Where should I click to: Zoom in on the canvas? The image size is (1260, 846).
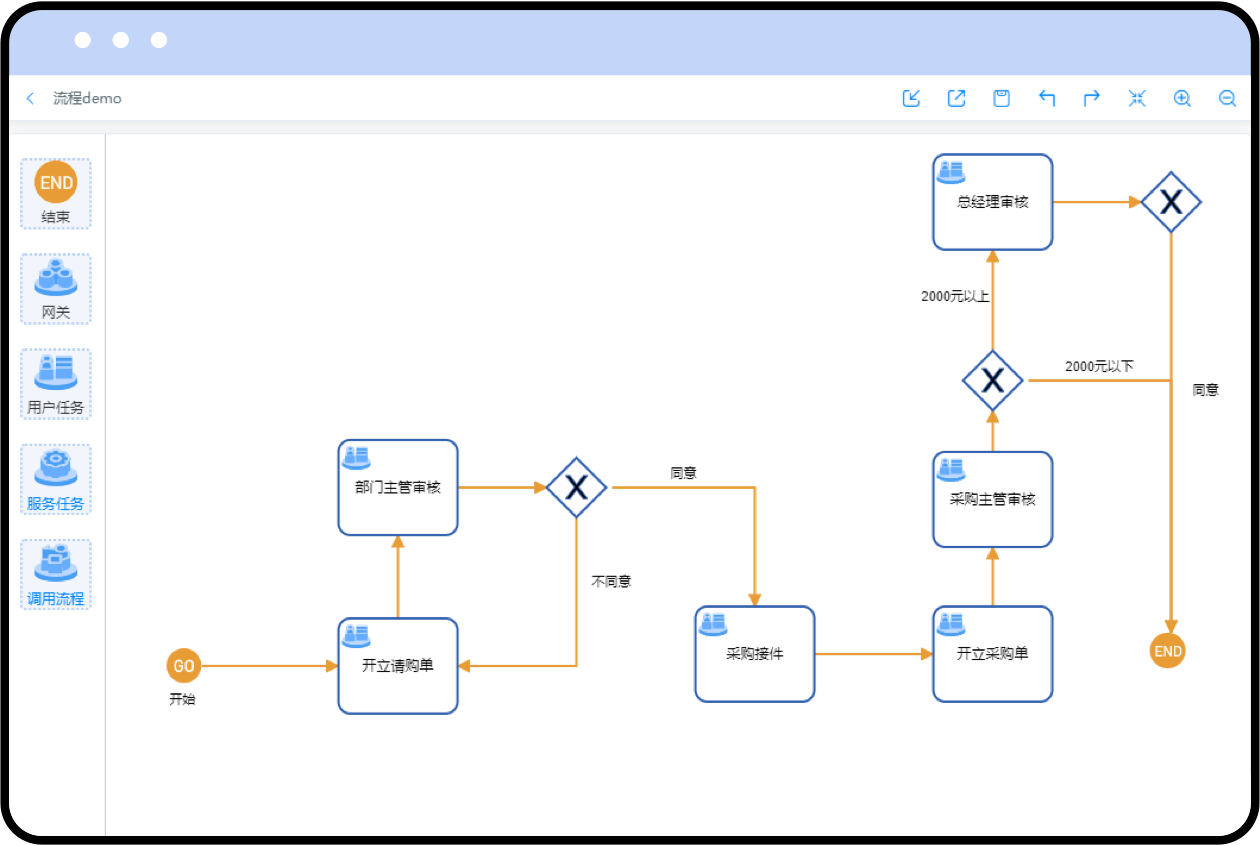click(1182, 98)
